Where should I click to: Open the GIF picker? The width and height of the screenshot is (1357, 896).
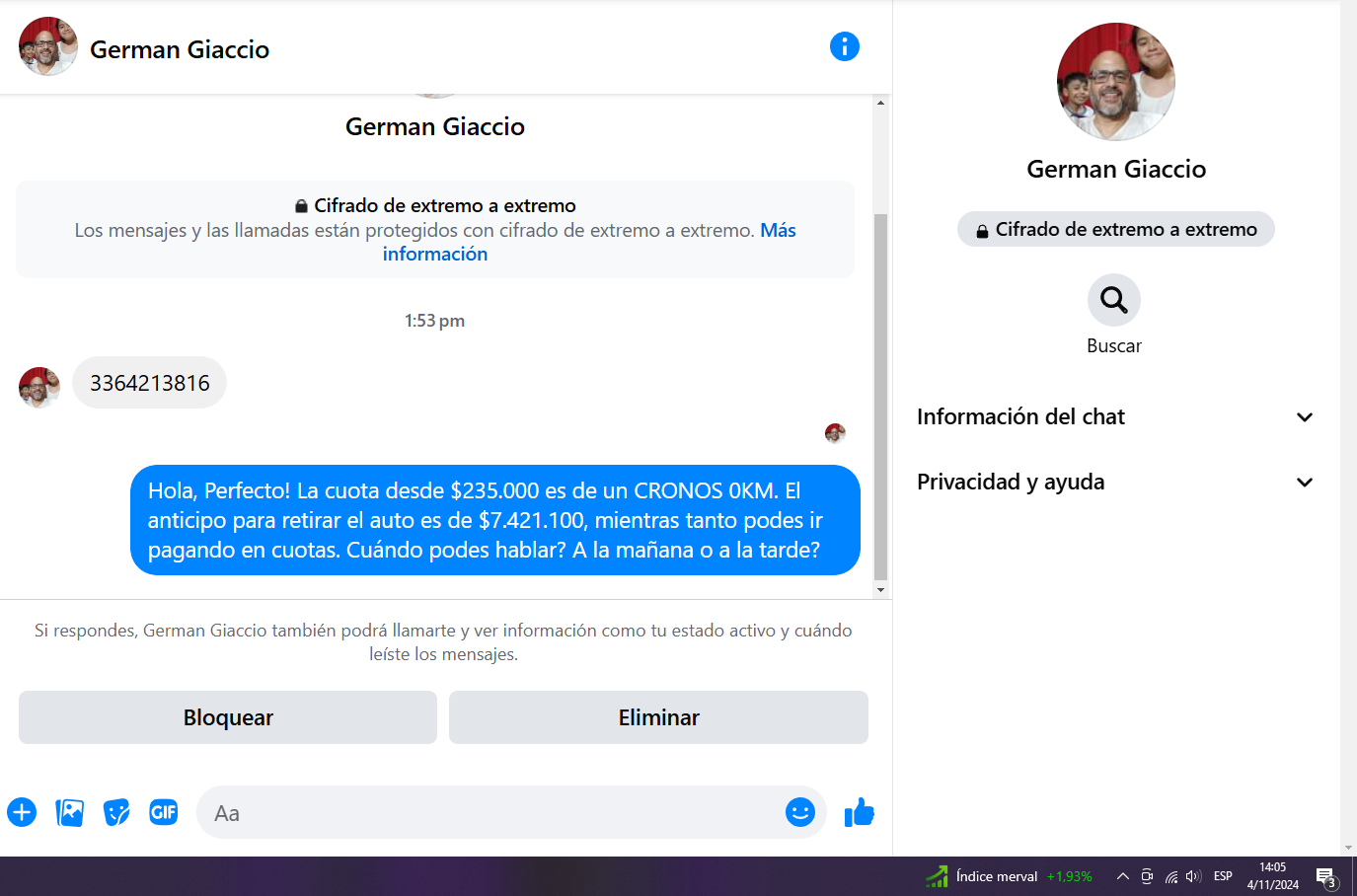[164, 812]
